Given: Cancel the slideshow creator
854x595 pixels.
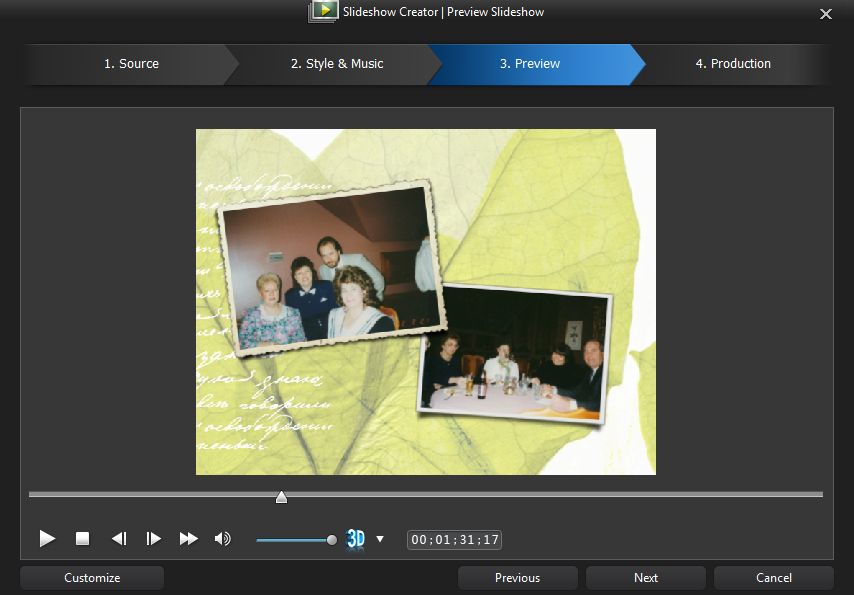Looking at the screenshot, I should point(774,578).
